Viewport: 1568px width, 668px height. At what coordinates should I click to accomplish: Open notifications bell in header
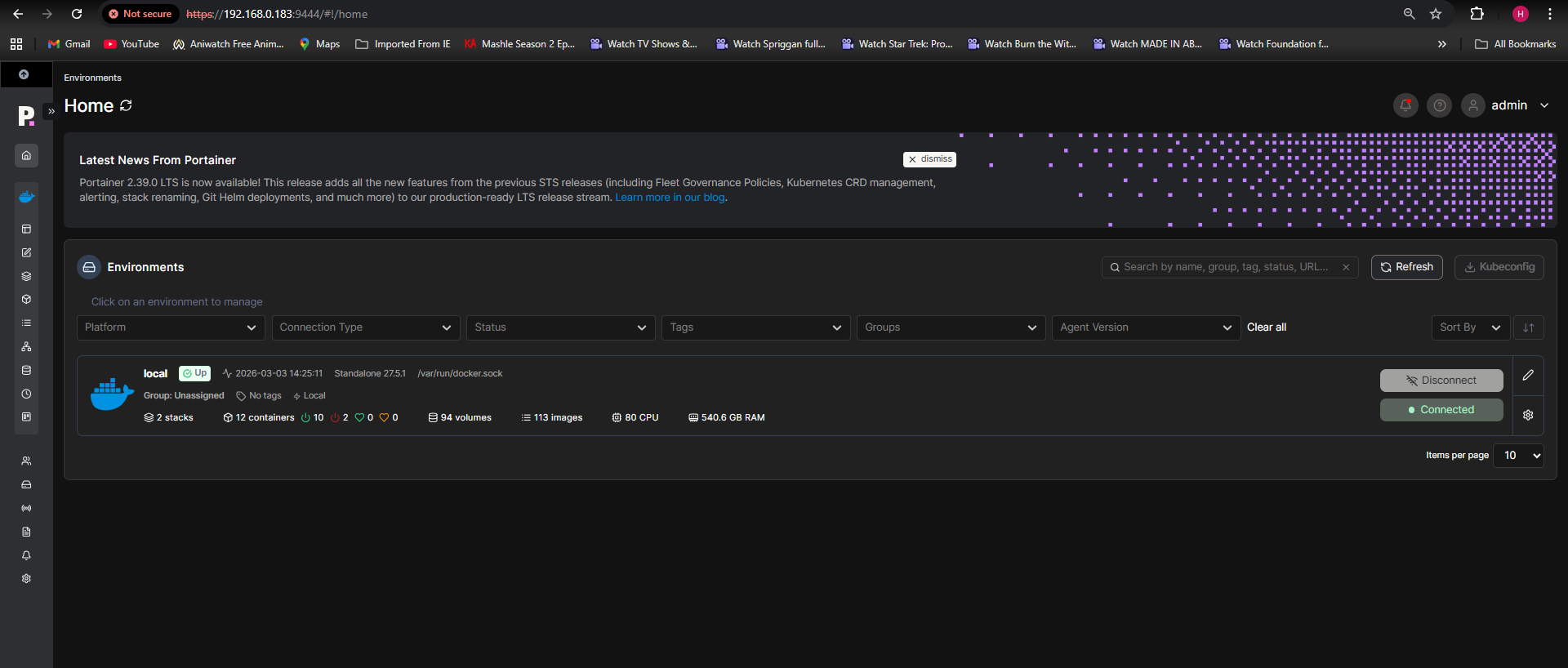[1405, 105]
